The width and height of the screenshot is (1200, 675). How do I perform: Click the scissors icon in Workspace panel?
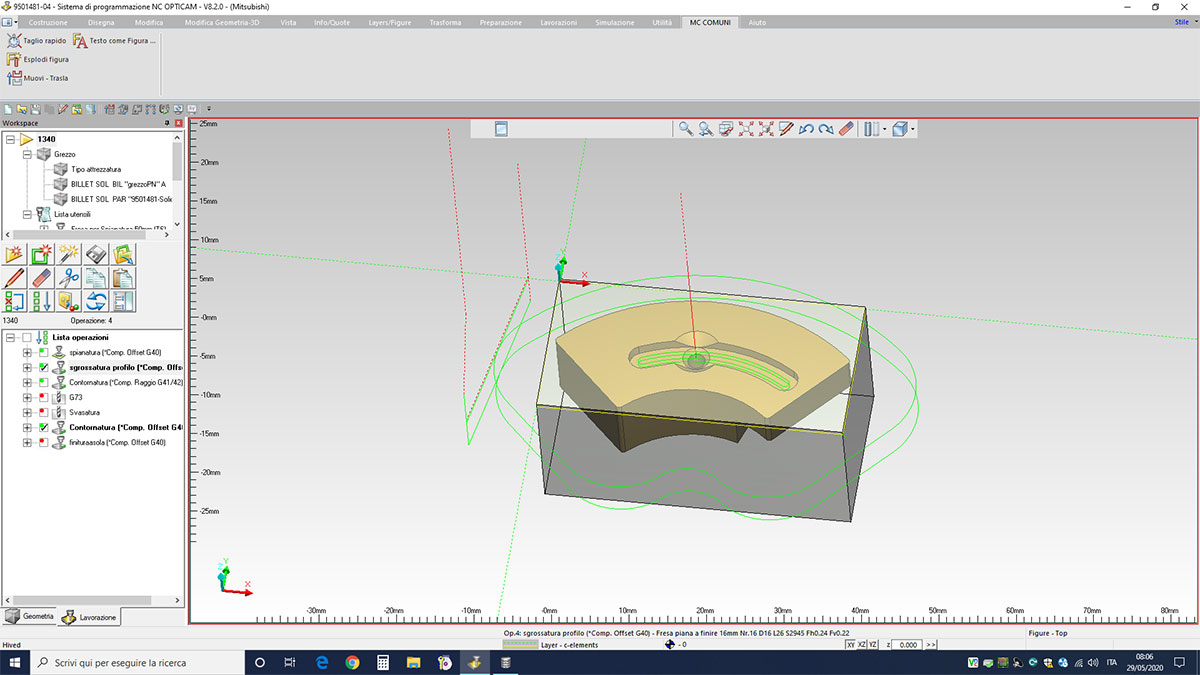click(69, 277)
